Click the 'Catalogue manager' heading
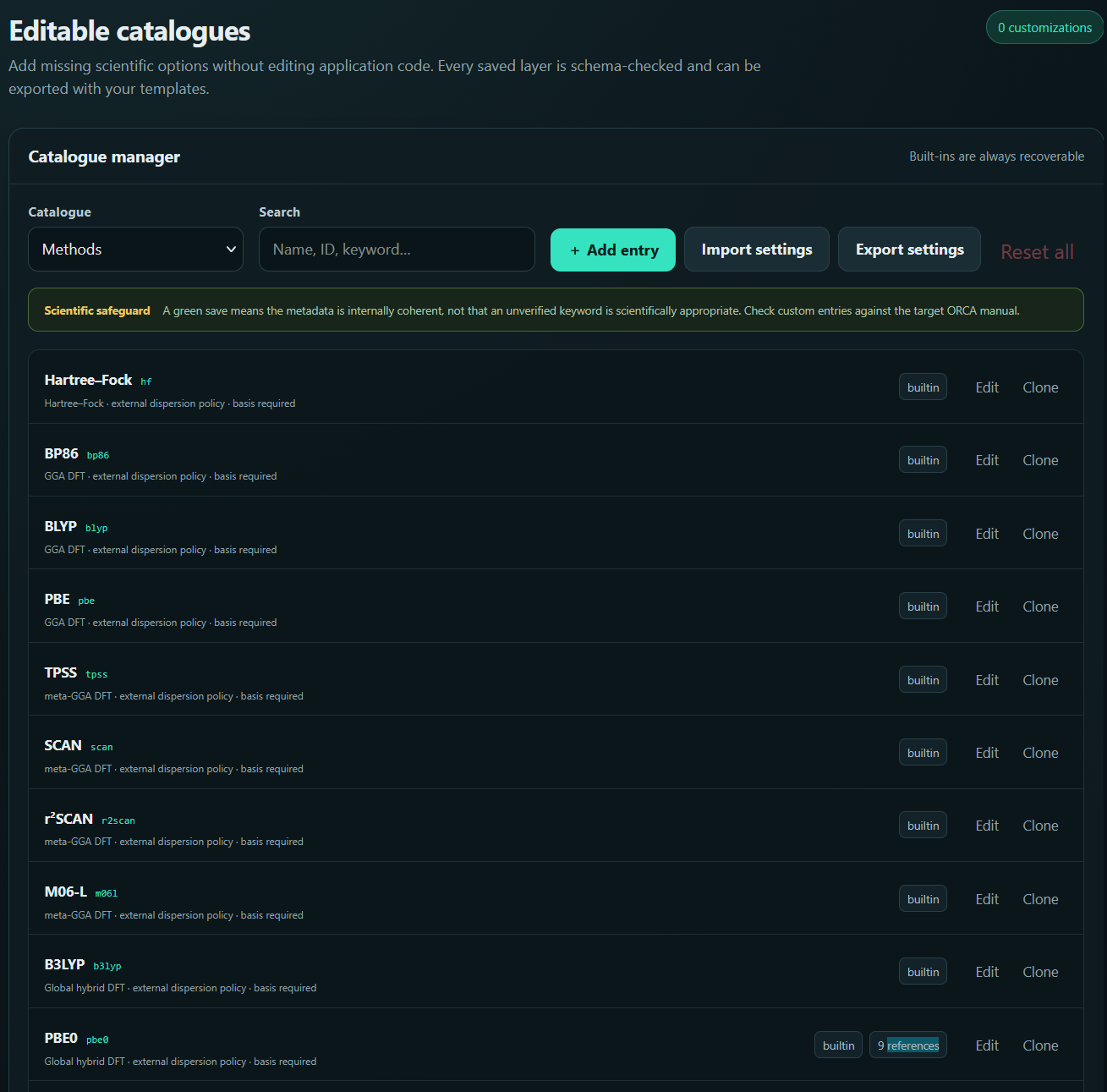1107x1092 pixels. tap(104, 156)
